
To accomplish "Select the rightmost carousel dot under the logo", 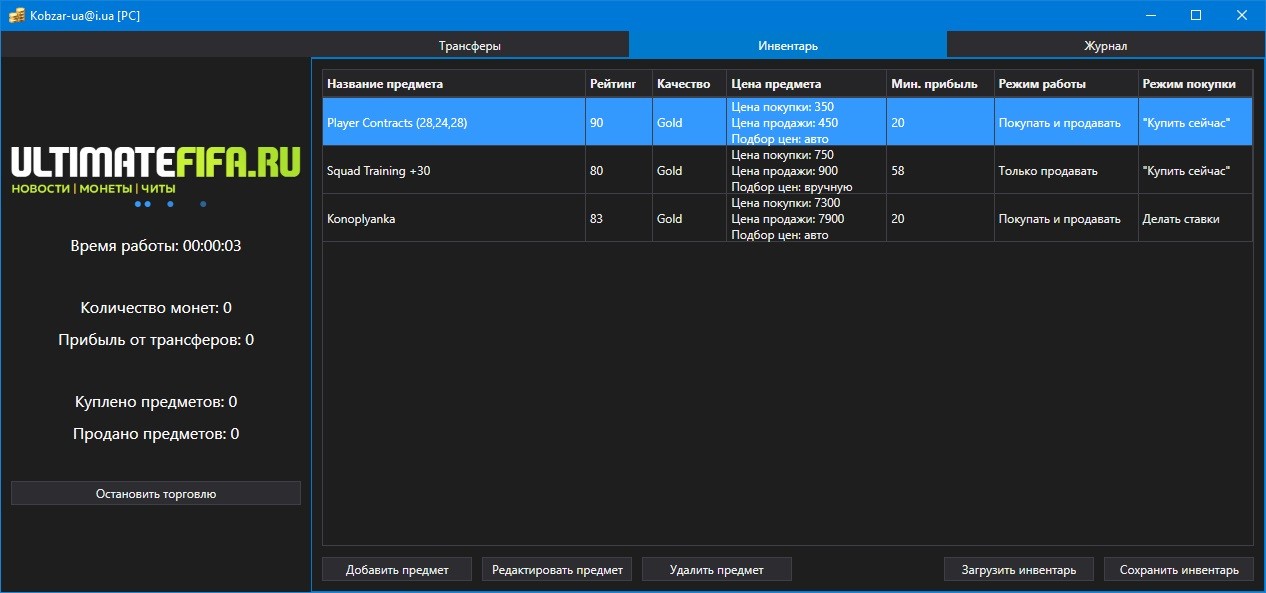I will (203, 203).
